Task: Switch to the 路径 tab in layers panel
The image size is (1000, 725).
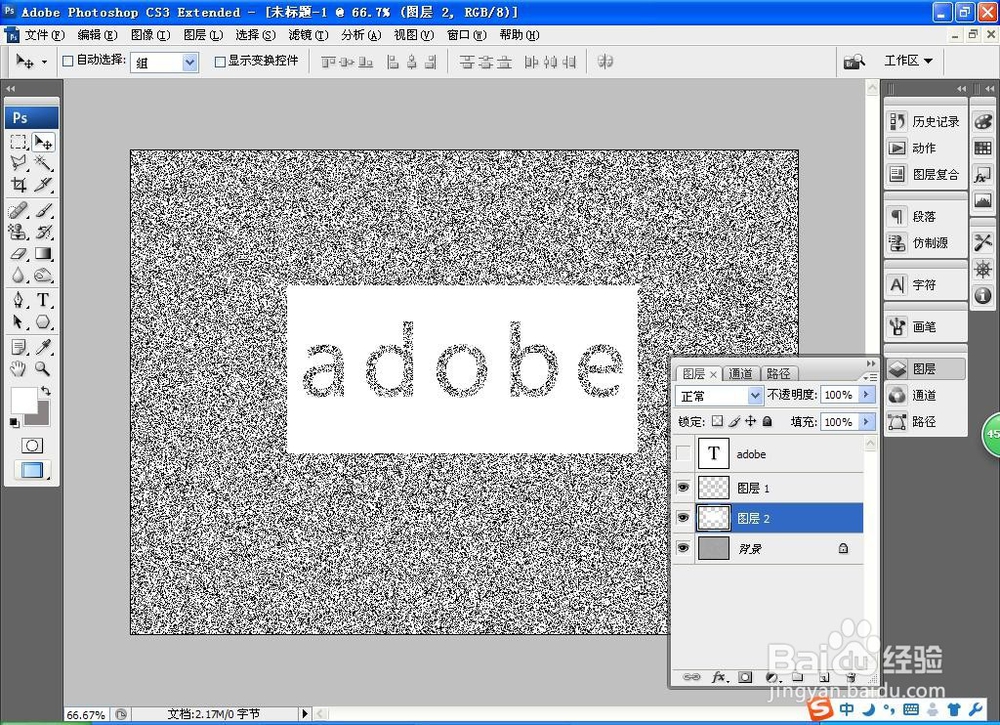Action: (x=778, y=374)
